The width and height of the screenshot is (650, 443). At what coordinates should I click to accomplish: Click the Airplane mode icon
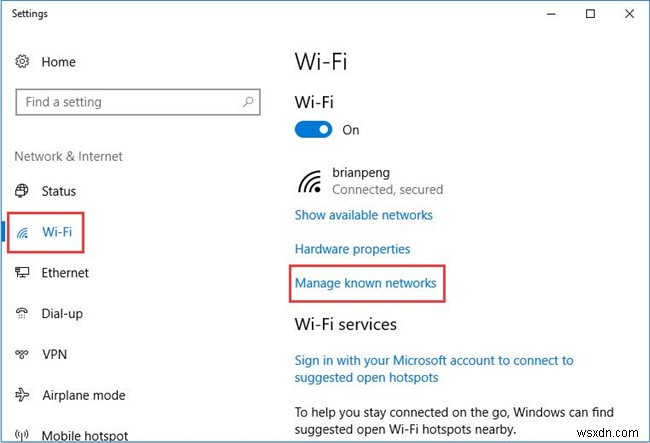tap(23, 395)
